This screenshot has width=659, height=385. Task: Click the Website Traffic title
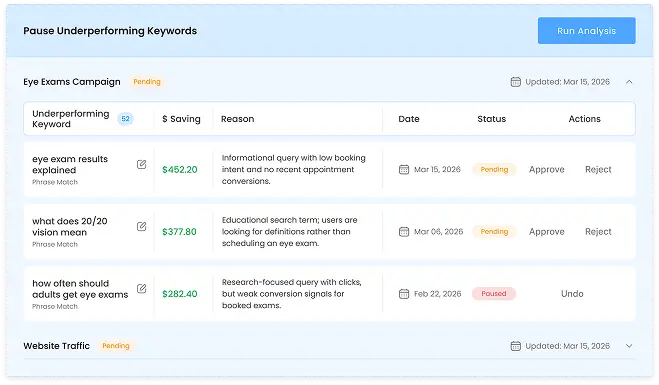tap(57, 346)
